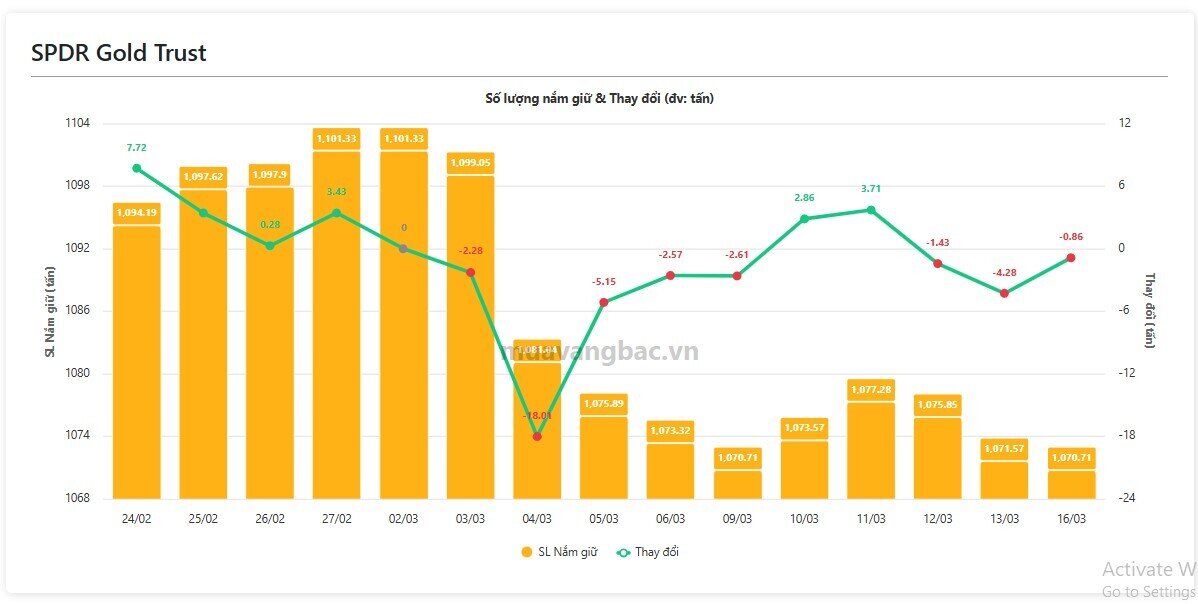Click the 16/03 x-axis date label
Screen dimensions: 1198x604
[x=1071, y=518]
